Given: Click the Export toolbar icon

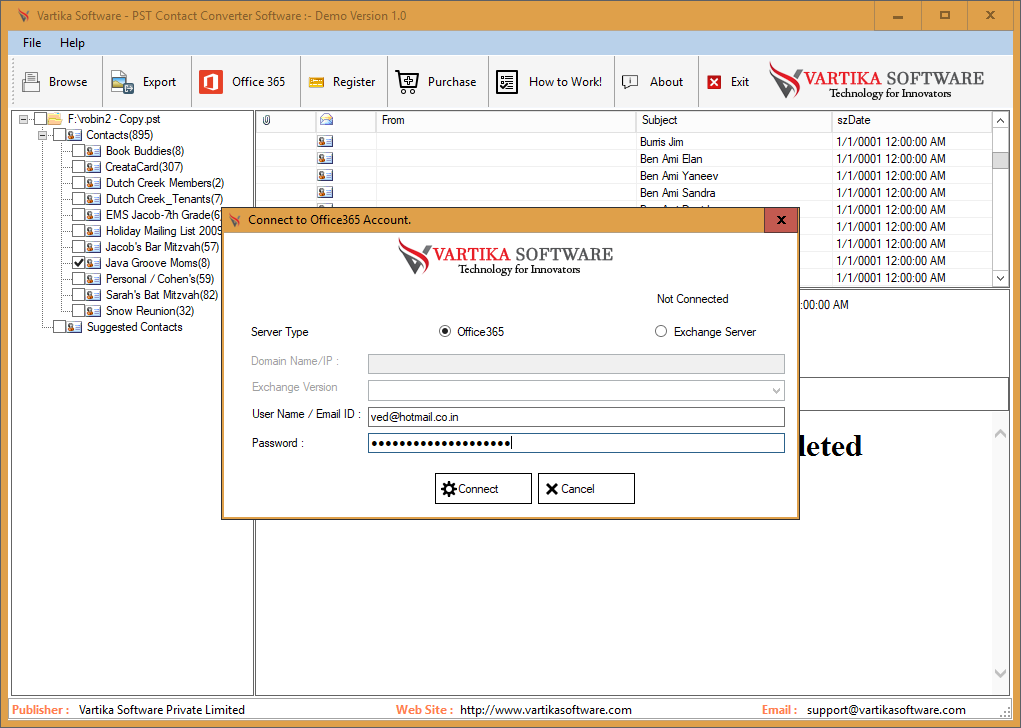Looking at the screenshot, I should [122, 82].
